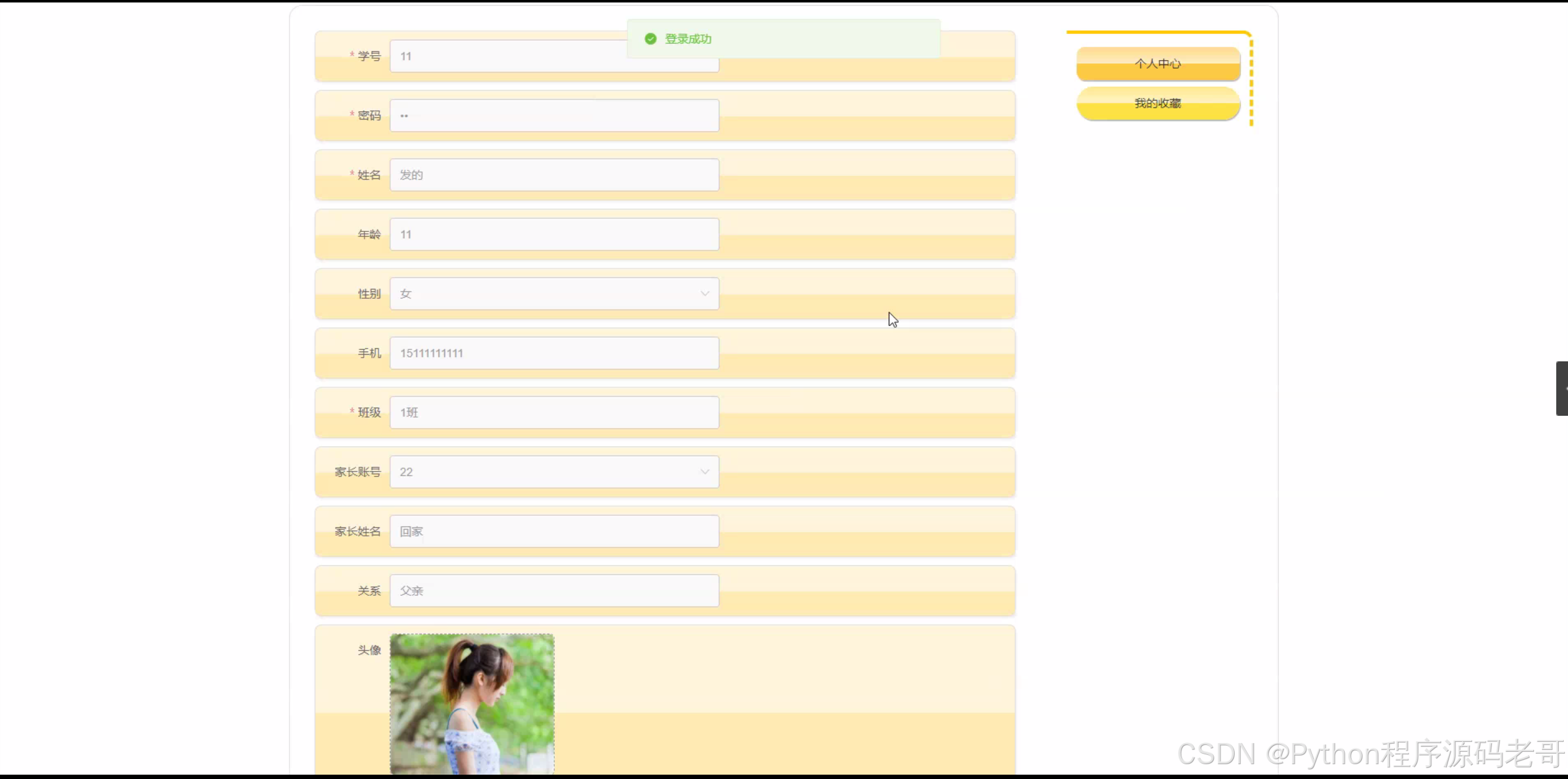This screenshot has height=779, width=1568.
Task: Click the 关系 input field
Action: [x=554, y=591]
